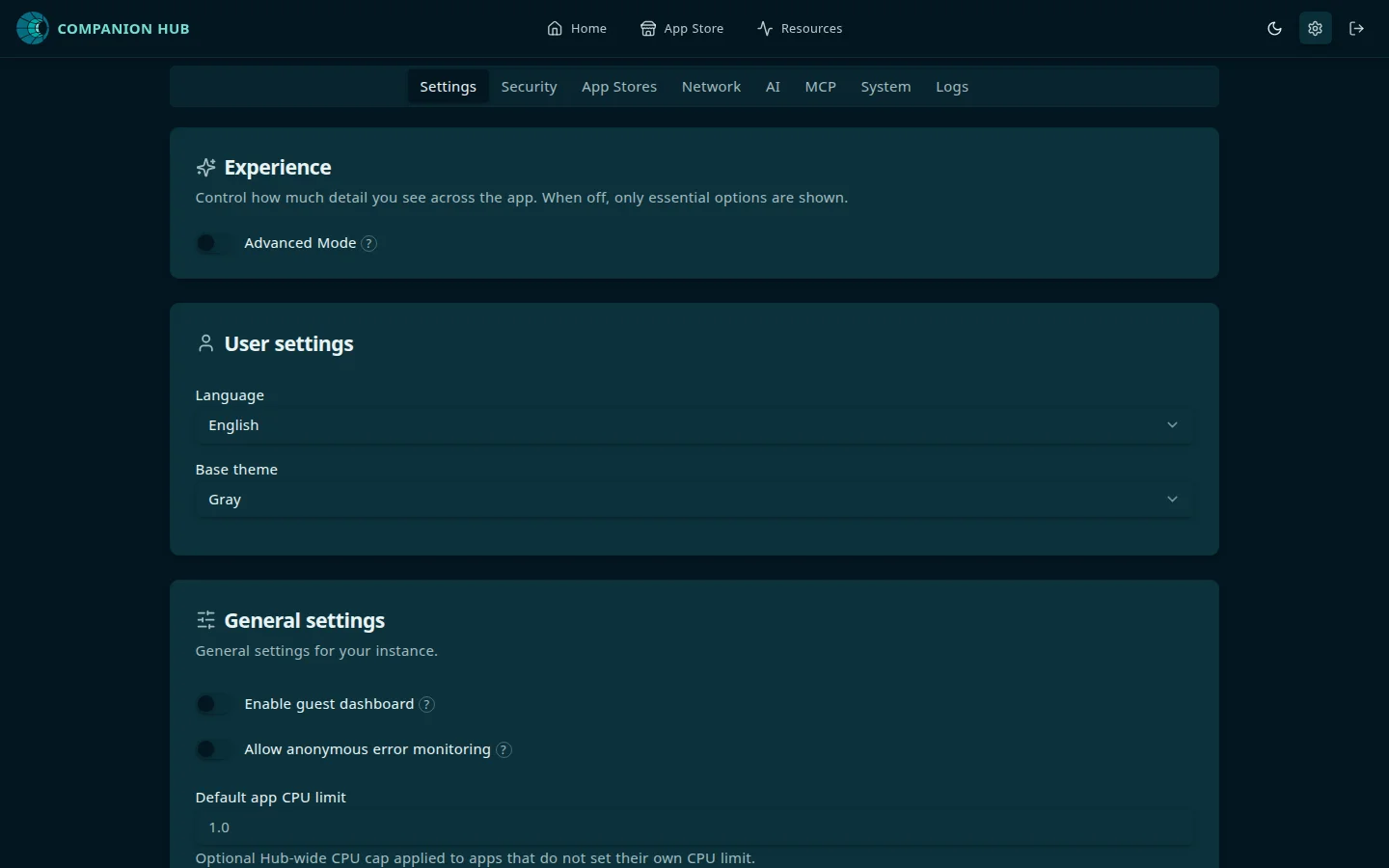Open the AI tab

pyautogui.click(x=773, y=87)
